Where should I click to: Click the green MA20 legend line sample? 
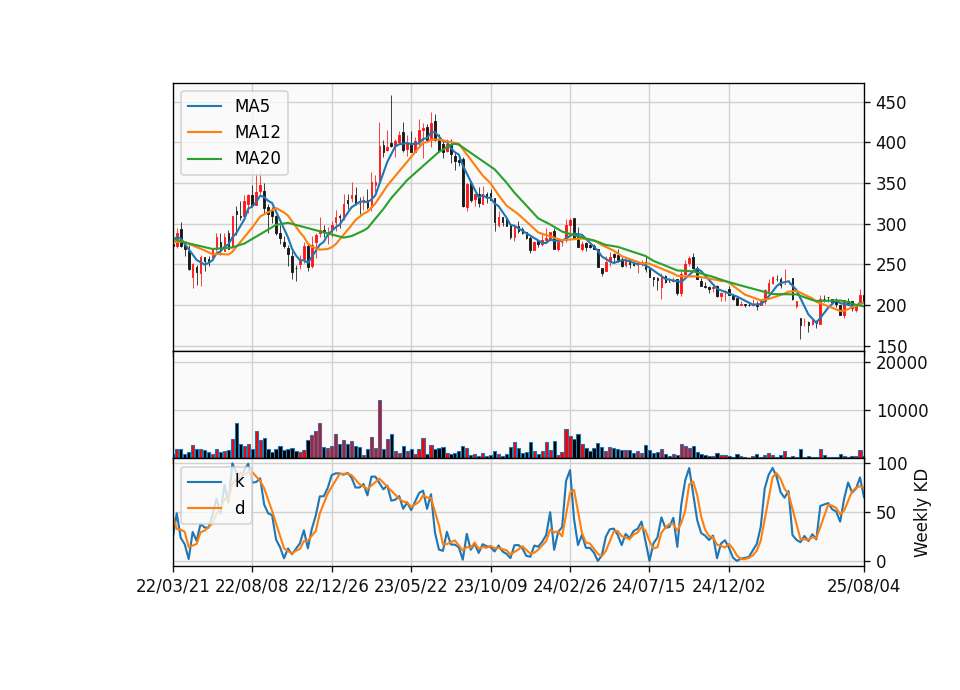point(204,158)
